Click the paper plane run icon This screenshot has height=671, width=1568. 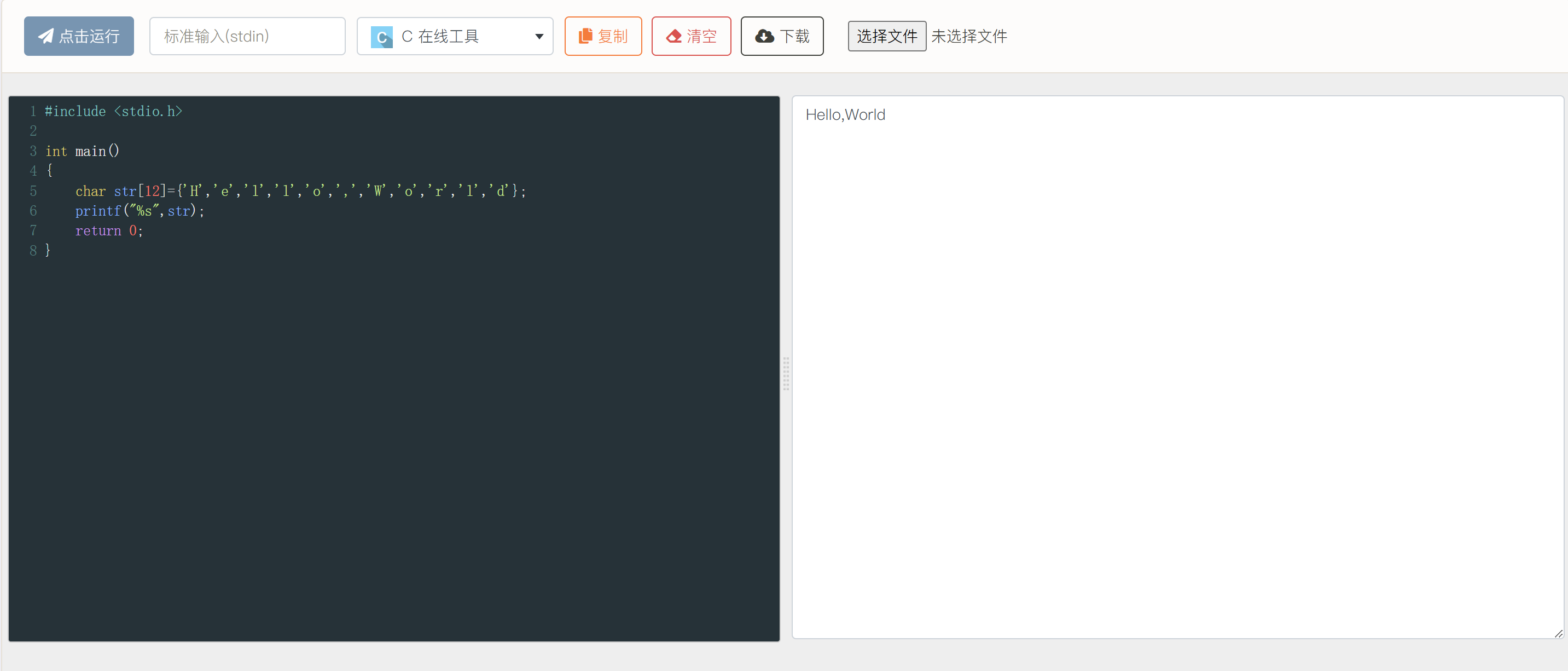(45, 36)
